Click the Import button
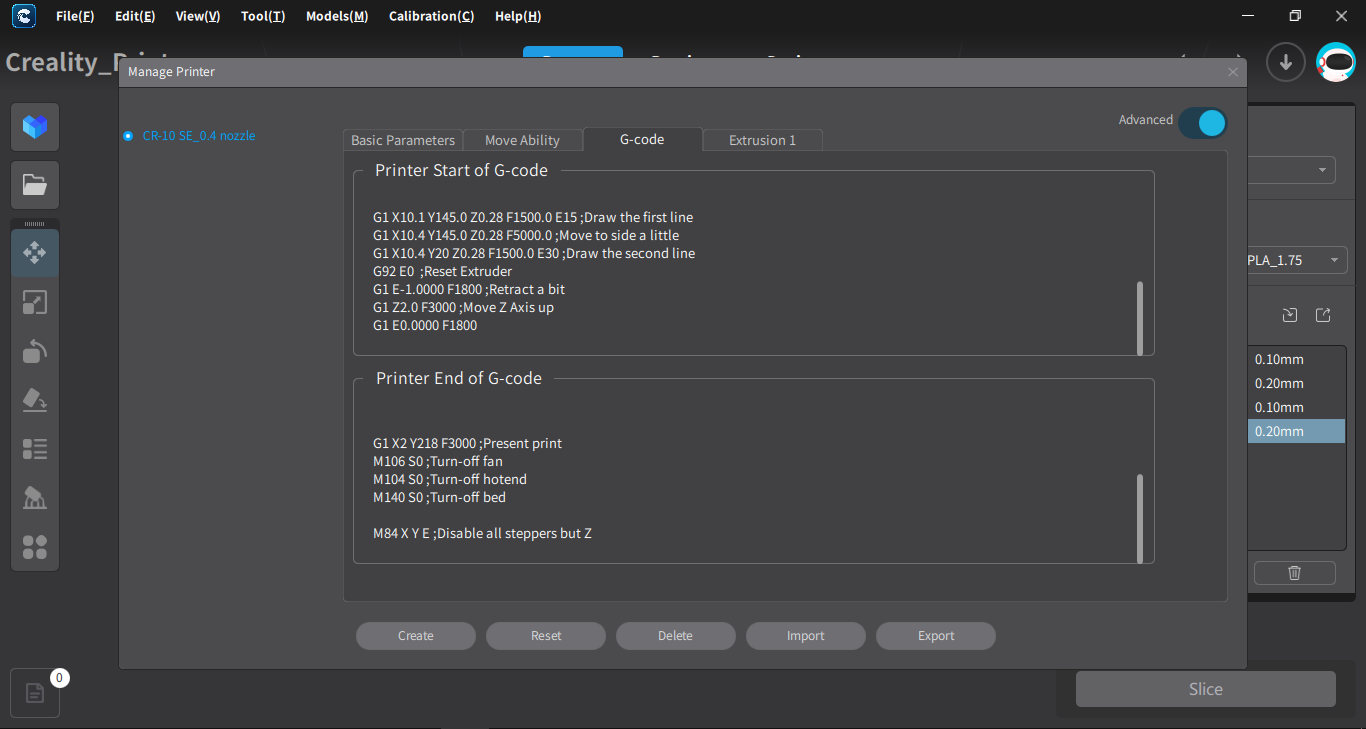This screenshot has height=729, width=1366. [x=806, y=636]
